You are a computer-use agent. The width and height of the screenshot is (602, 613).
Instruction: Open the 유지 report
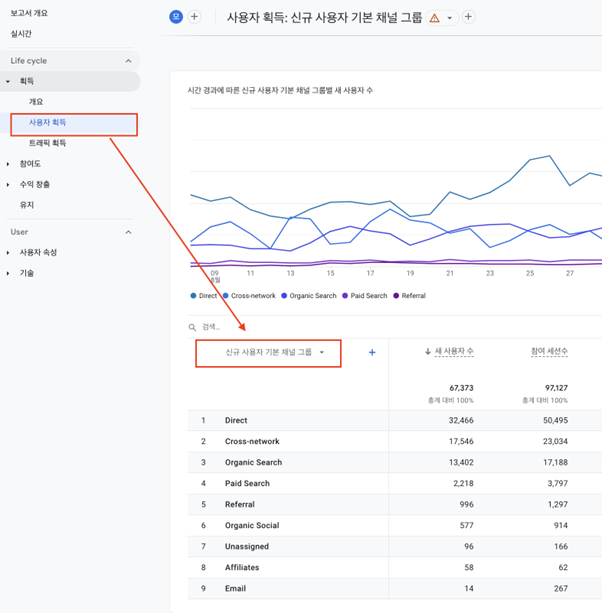tap(27, 205)
